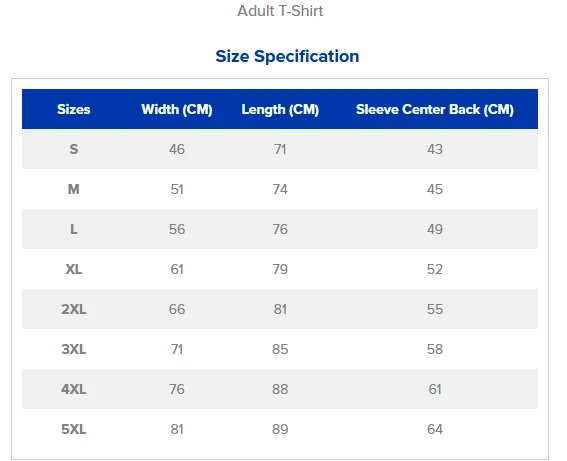Viewport: 567px width, 461px height.
Task: Click the Size Specification heading
Action: 287,56
